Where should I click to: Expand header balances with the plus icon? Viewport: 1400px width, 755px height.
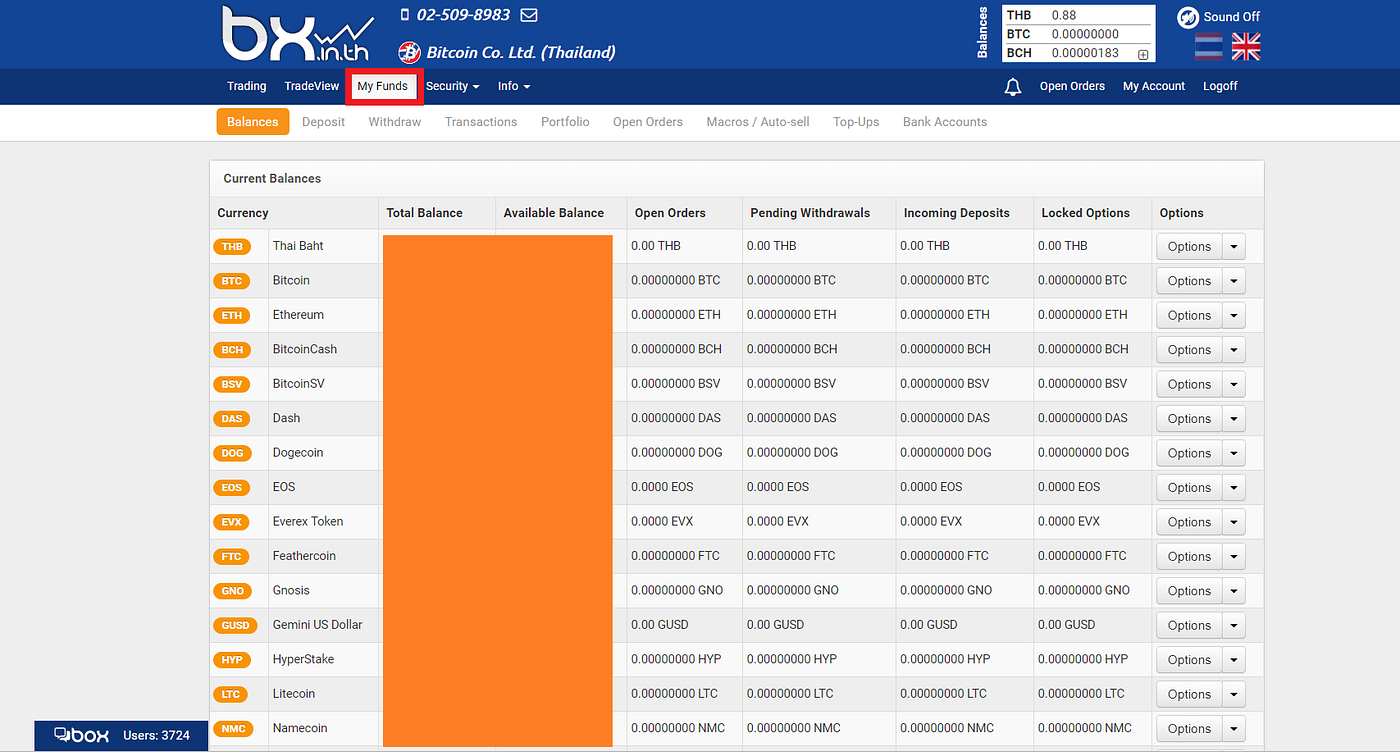click(x=1143, y=54)
